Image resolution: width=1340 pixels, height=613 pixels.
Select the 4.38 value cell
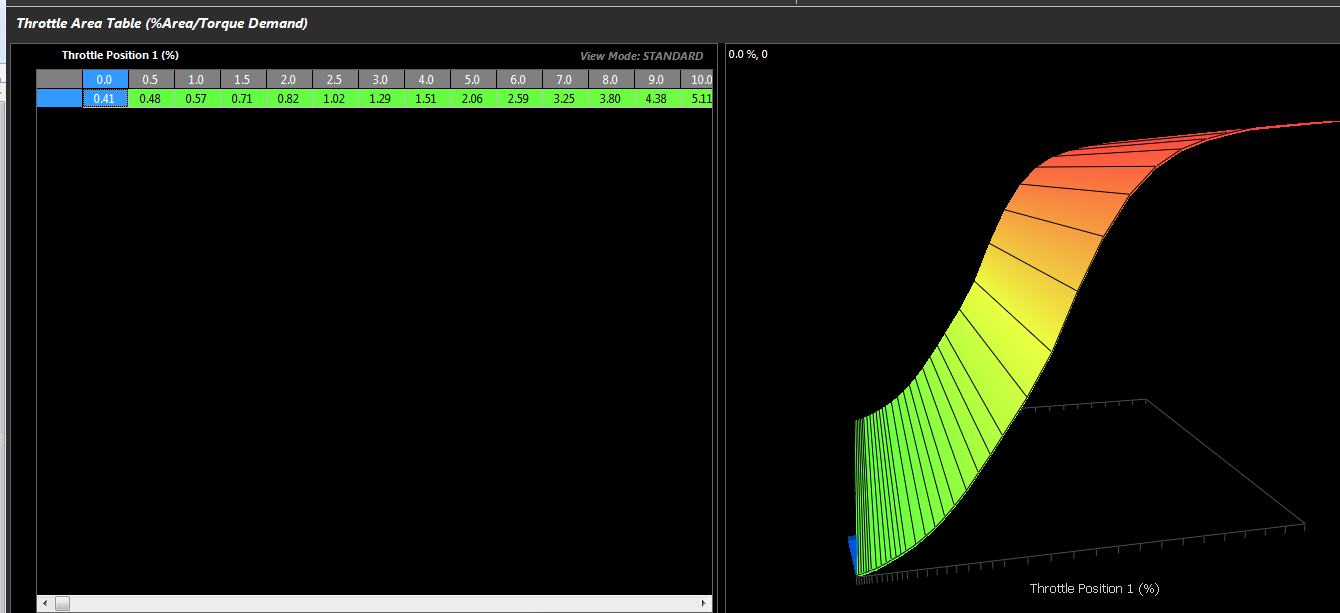coord(657,98)
